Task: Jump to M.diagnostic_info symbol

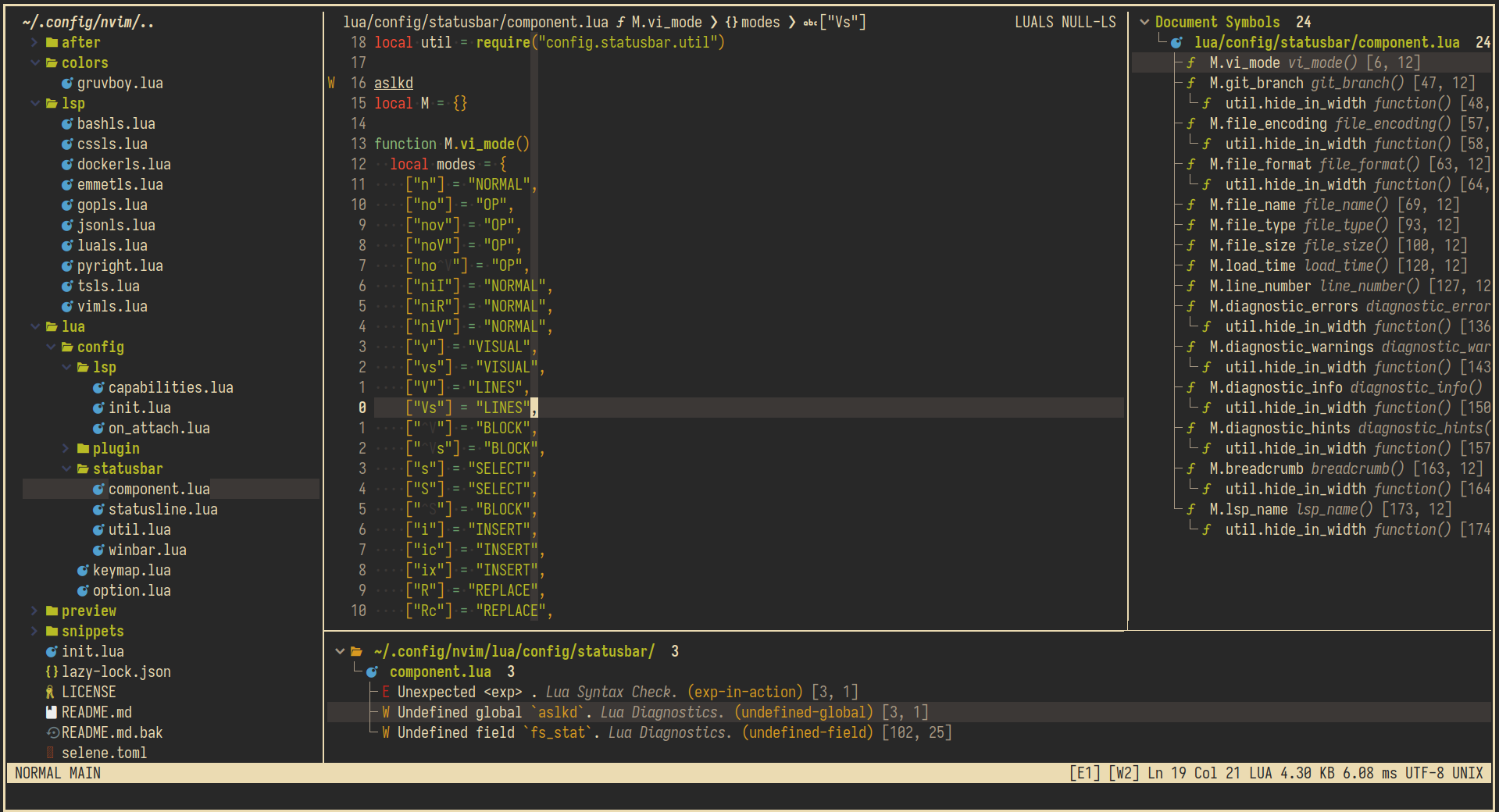Action: (x=1276, y=387)
